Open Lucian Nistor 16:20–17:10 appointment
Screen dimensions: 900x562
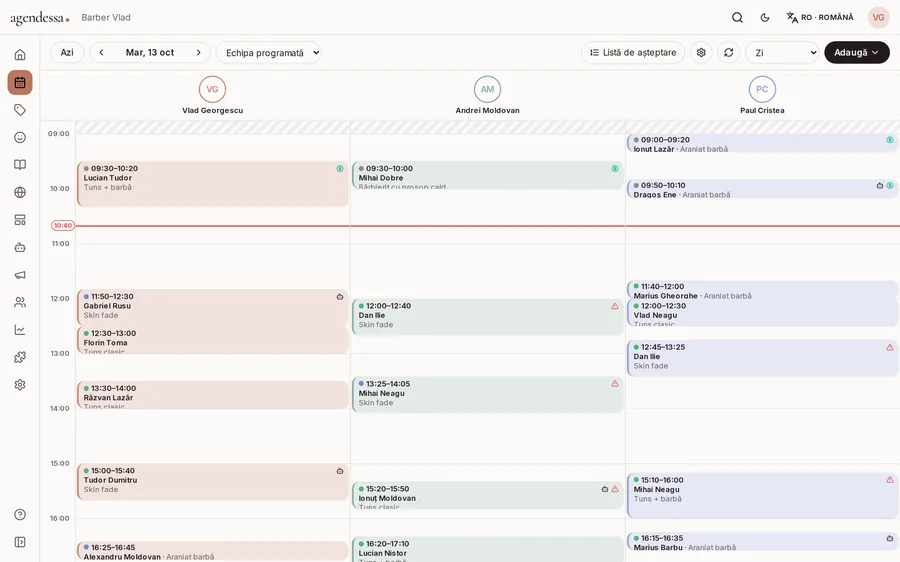pos(488,549)
